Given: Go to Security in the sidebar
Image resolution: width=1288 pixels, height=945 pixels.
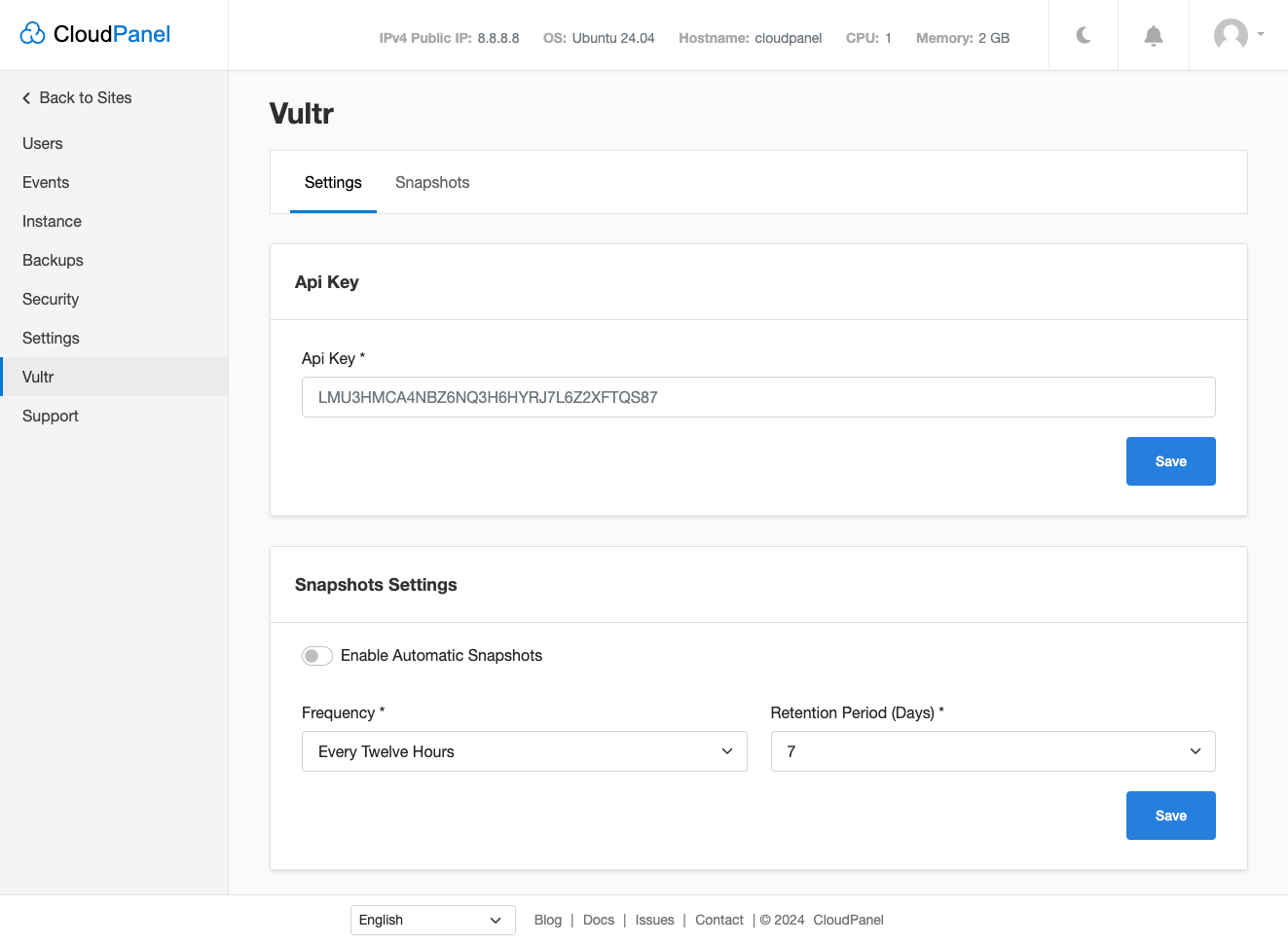Looking at the screenshot, I should 51,299.
